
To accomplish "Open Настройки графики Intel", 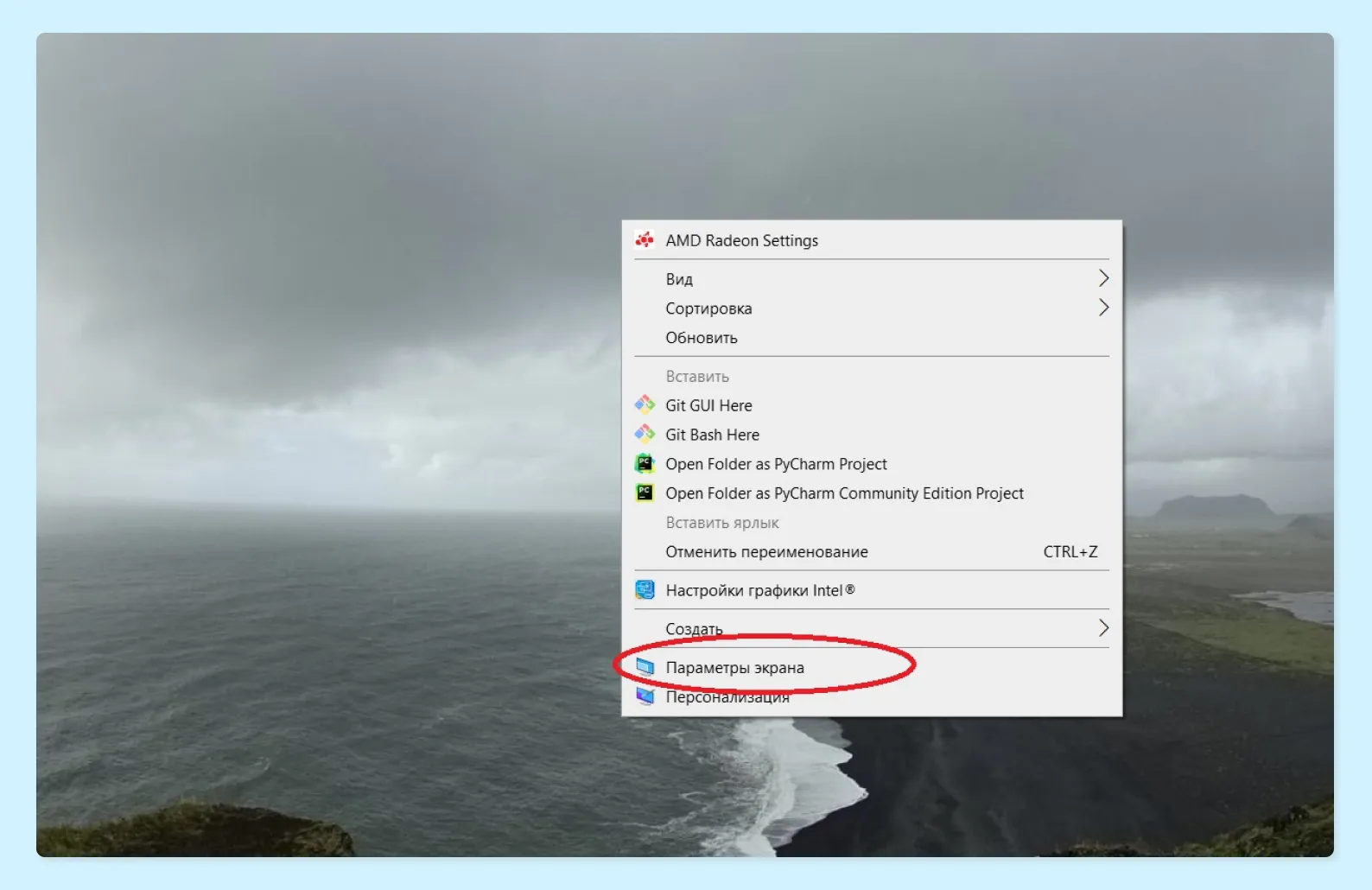I will [872, 590].
